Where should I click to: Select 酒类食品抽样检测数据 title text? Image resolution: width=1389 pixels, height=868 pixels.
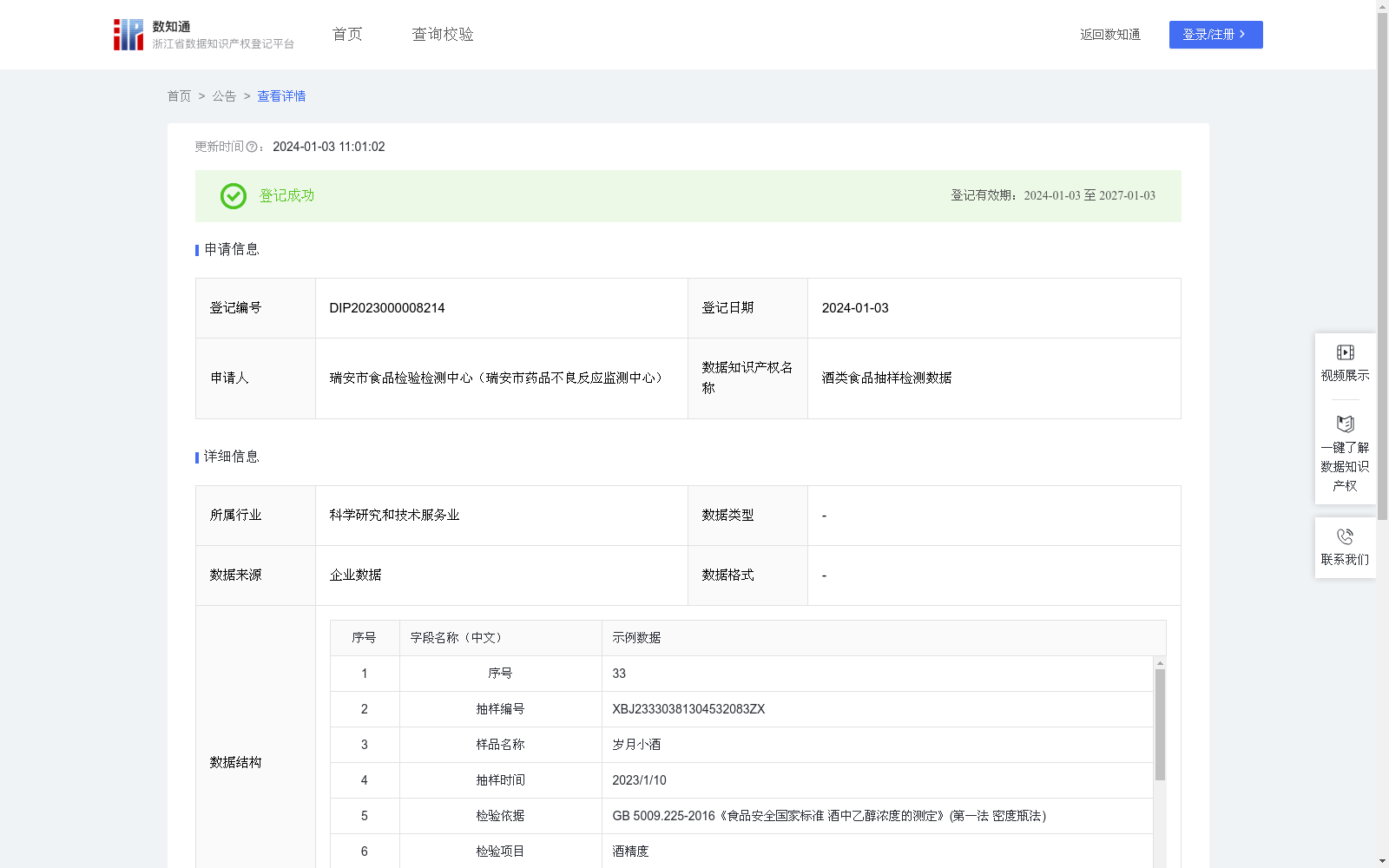(x=886, y=378)
